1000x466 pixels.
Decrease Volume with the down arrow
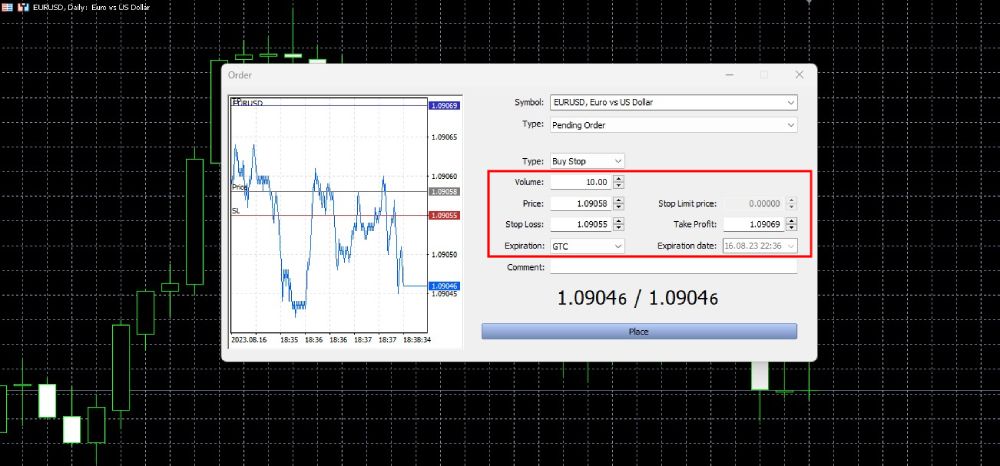619,186
